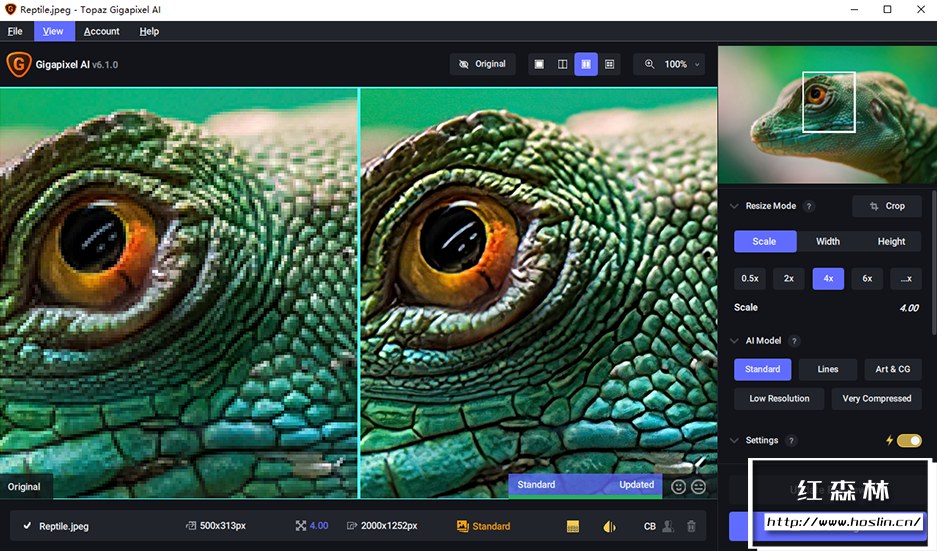The image size is (937, 551).
Task: Select the Width resize tab
Action: click(x=828, y=241)
